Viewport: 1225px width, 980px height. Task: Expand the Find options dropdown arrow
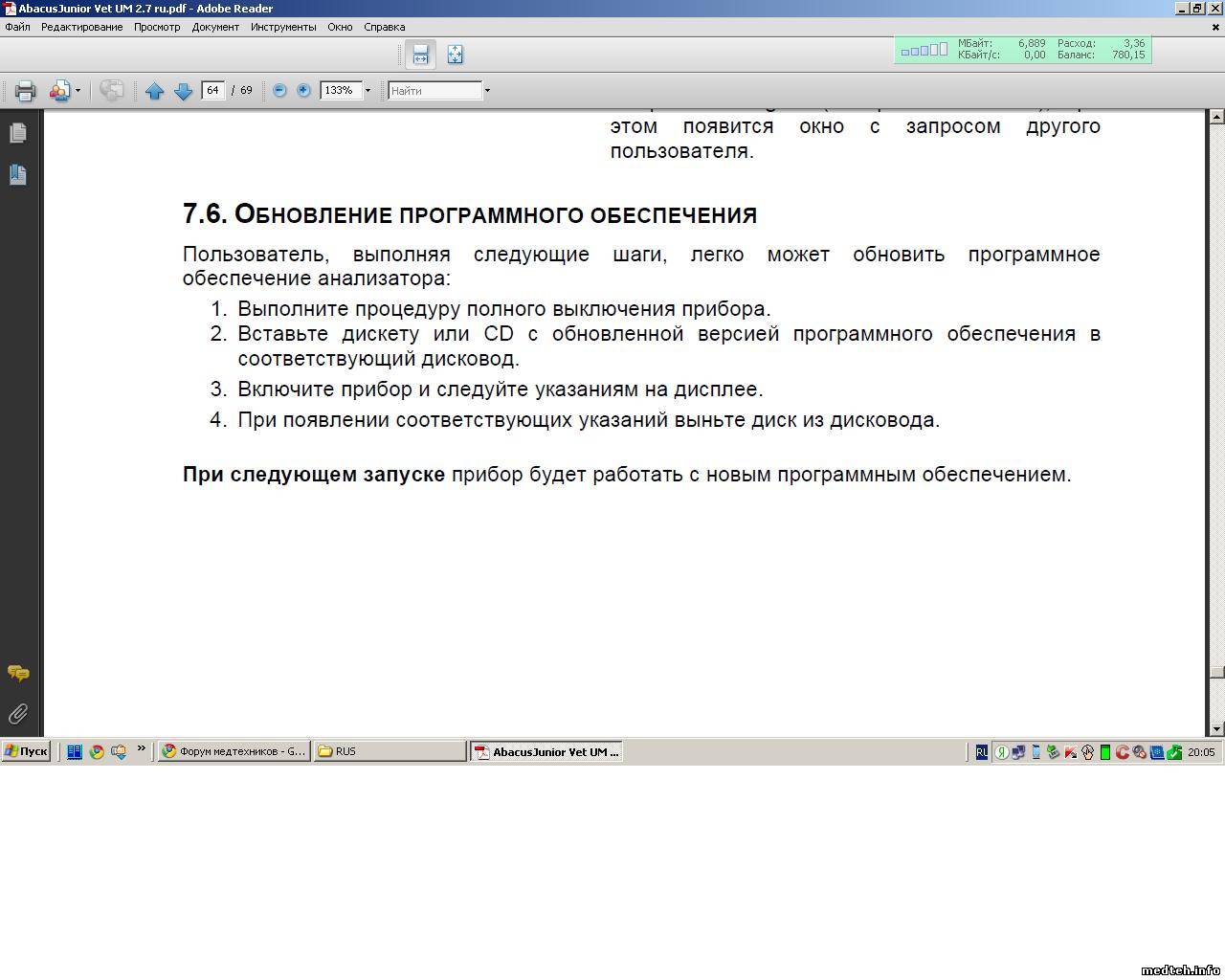tap(487, 91)
